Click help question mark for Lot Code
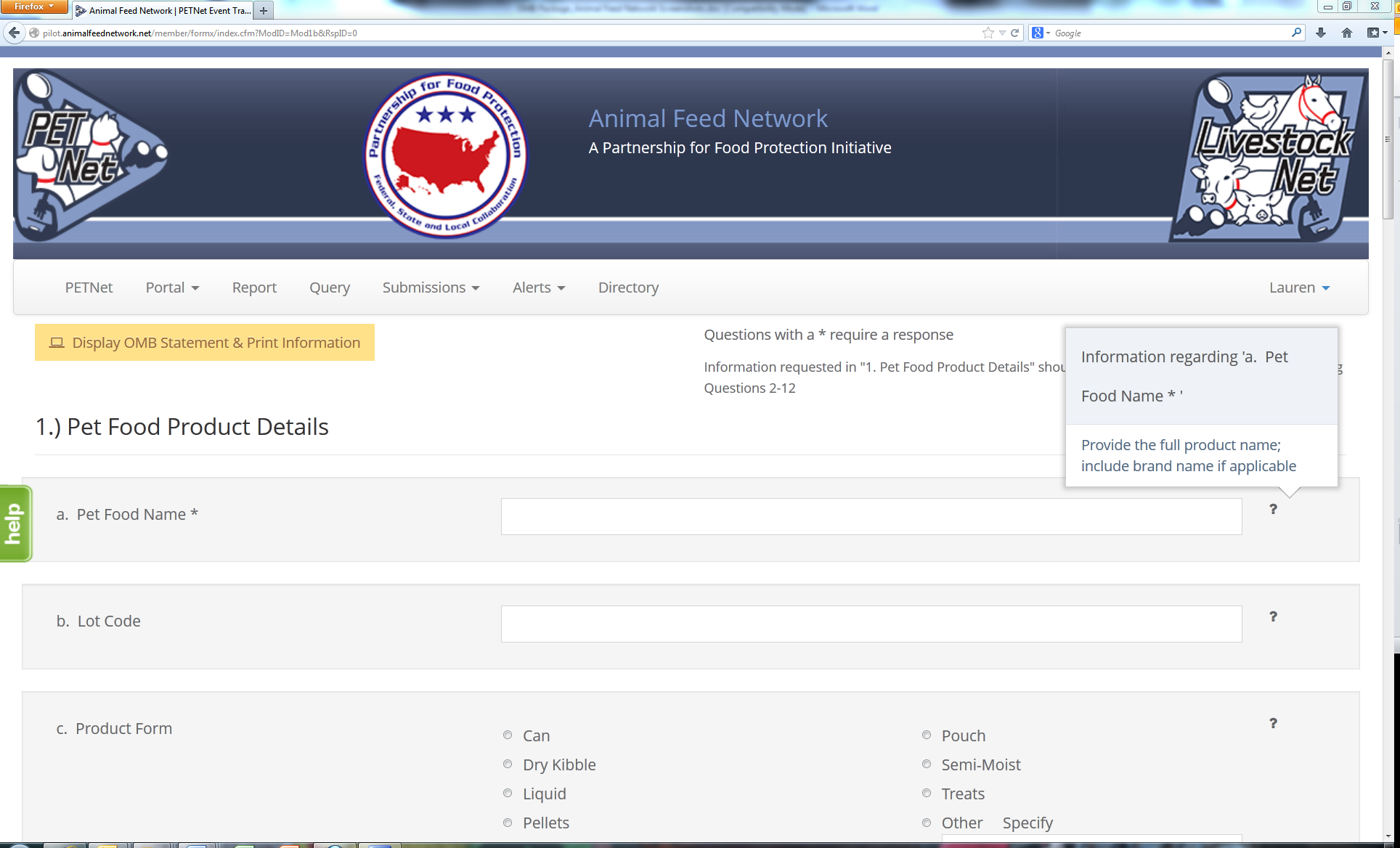The width and height of the screenshot is (1400, 848). pyautogui.click(x=1273, y=616)
